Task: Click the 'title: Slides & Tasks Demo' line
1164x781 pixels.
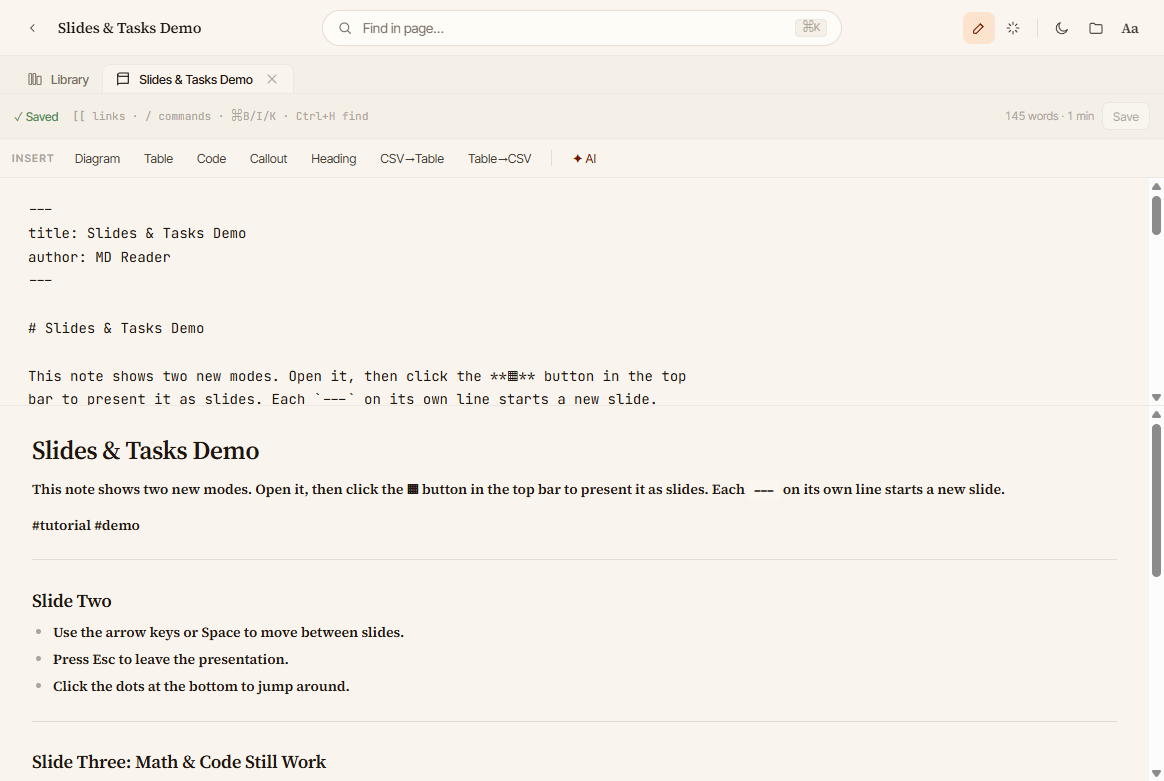Action: 137,233
